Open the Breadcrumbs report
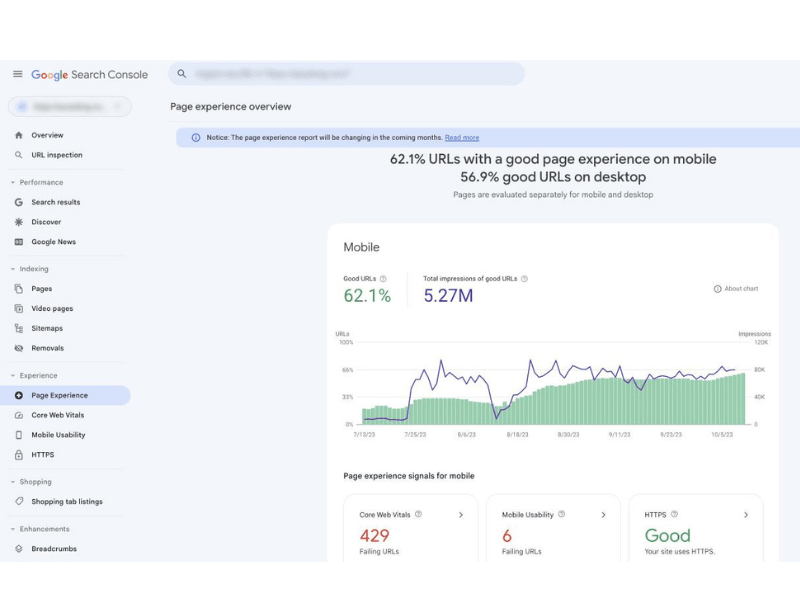The width and height of the screenshot is (800, 600). (54, 549)
